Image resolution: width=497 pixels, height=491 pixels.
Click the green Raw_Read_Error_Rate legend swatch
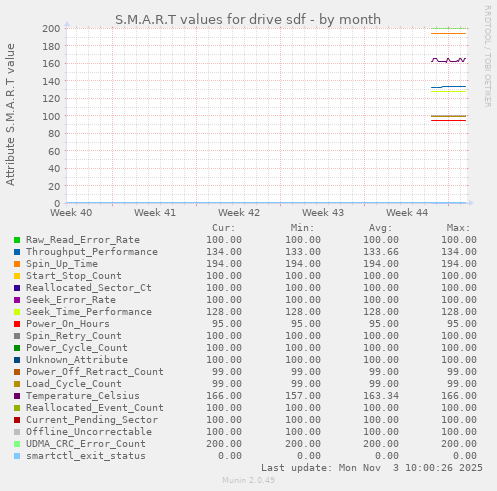point(17,240)
